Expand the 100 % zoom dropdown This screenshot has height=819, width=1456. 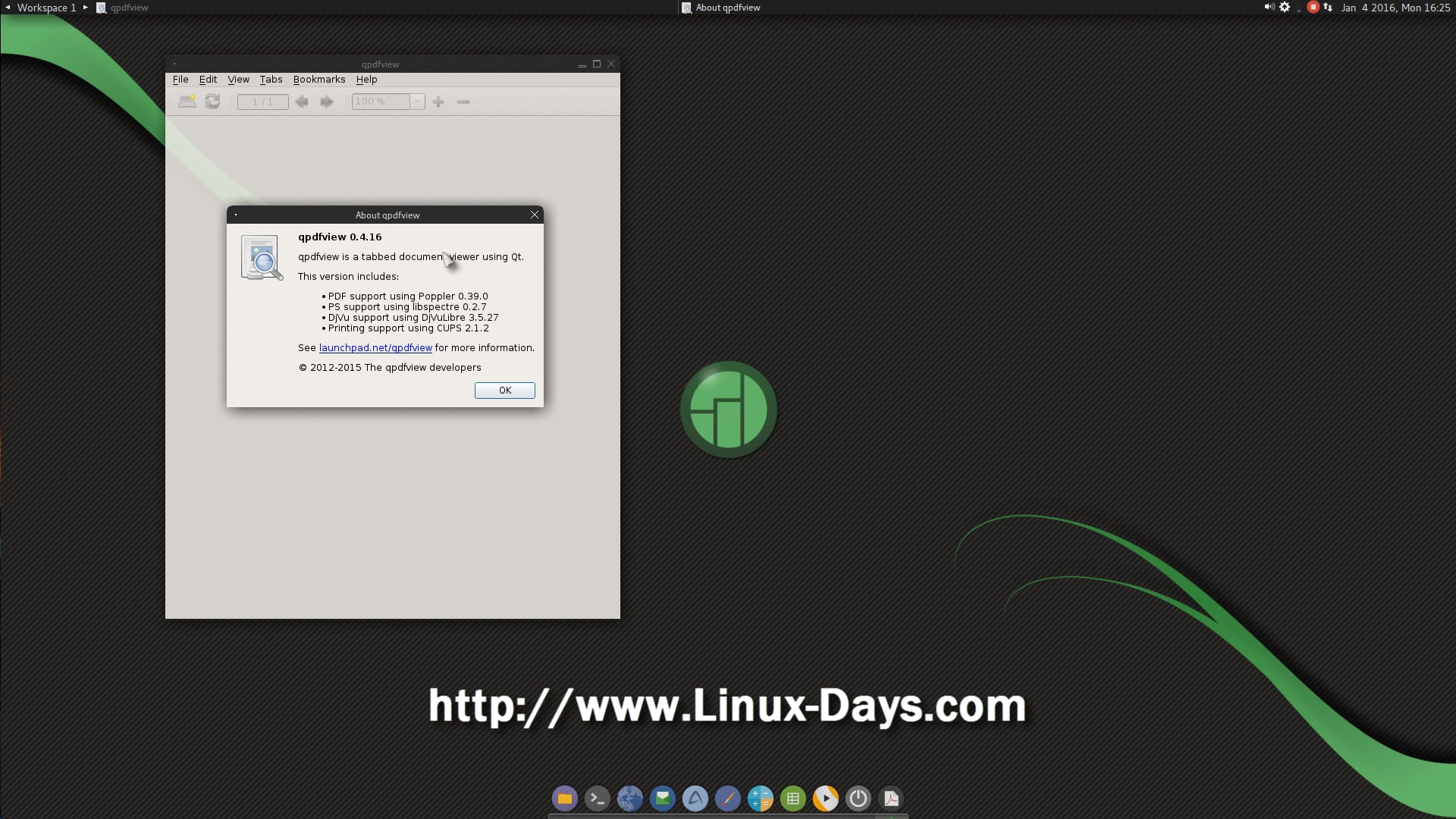pos(417,102)
